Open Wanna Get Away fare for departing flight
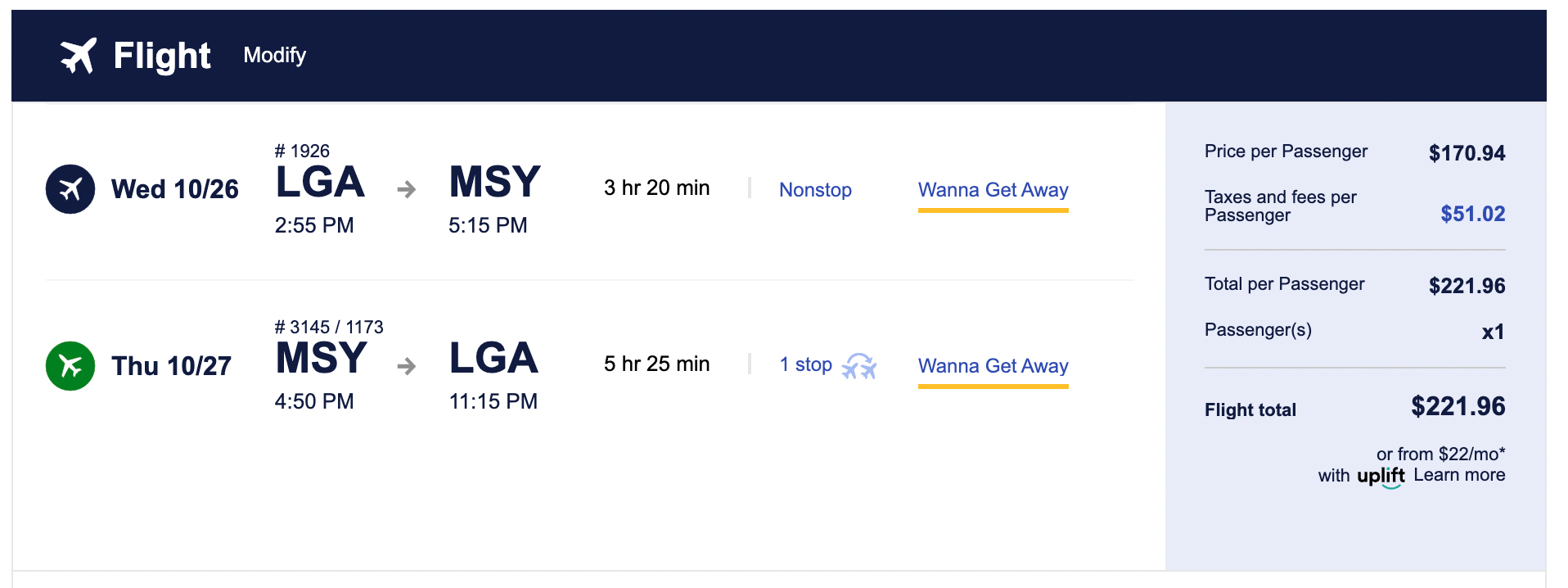Image resolution: width=1568 pixels, height=588 pixels. tap(993, 190)
